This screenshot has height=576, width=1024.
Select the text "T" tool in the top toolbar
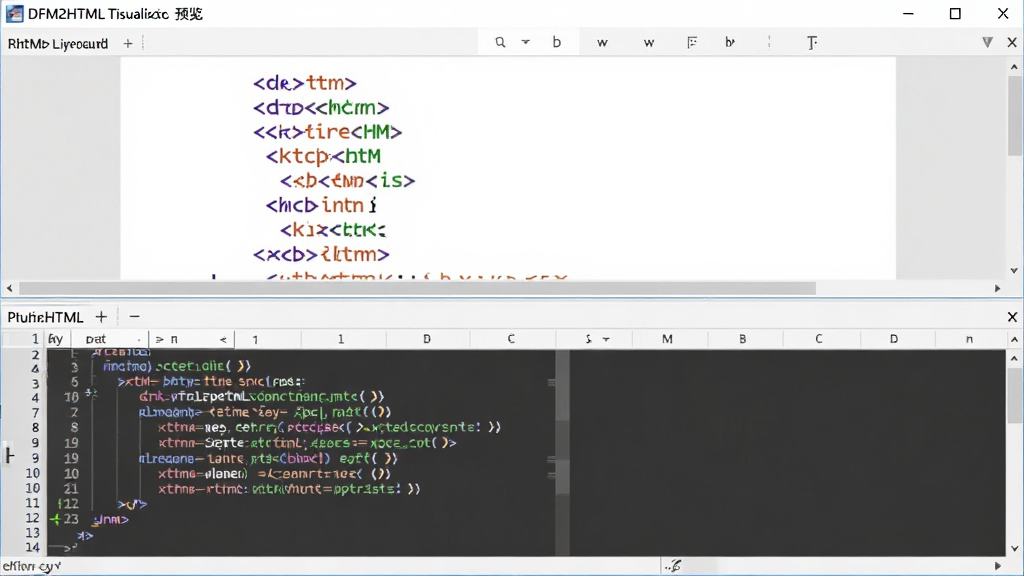pos(812,43)
